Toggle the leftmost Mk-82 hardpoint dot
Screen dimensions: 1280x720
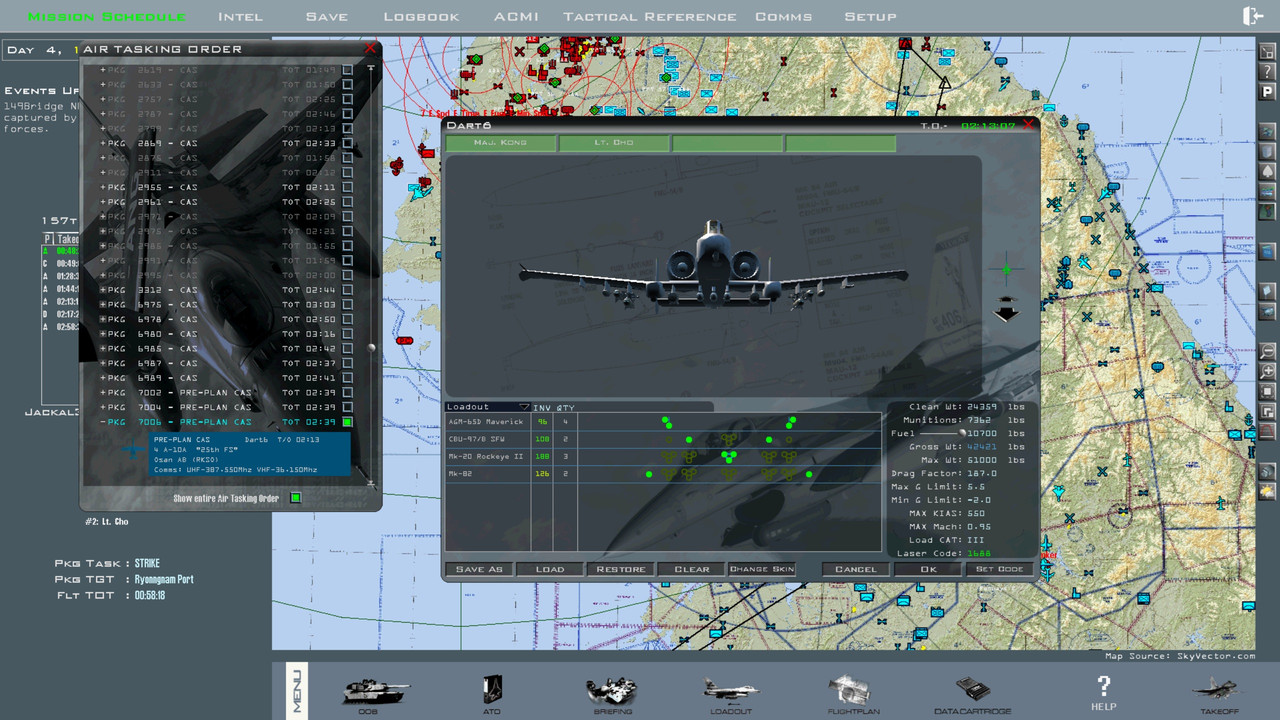[x=649, y=474]
